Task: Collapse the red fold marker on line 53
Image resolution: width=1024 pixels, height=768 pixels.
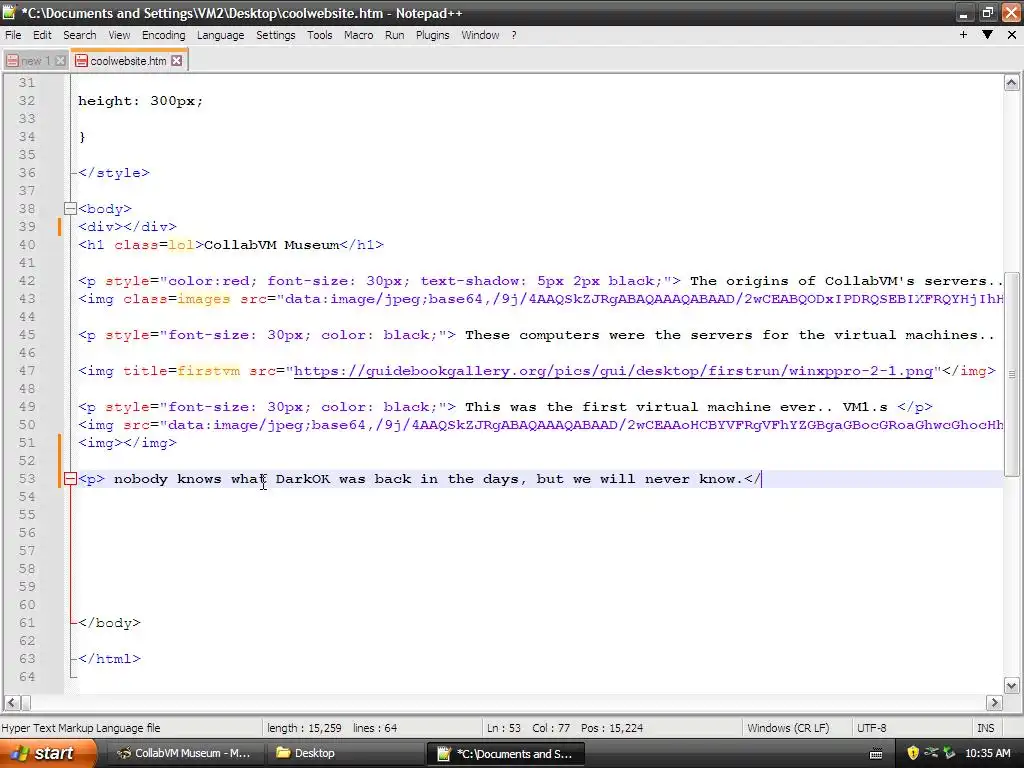Action: point(71,479)
